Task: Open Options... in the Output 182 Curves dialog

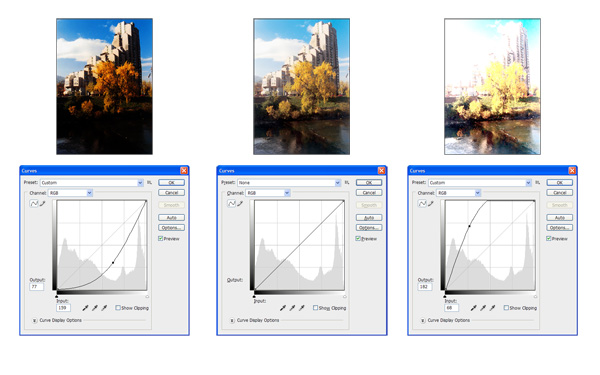Action: 559,228
